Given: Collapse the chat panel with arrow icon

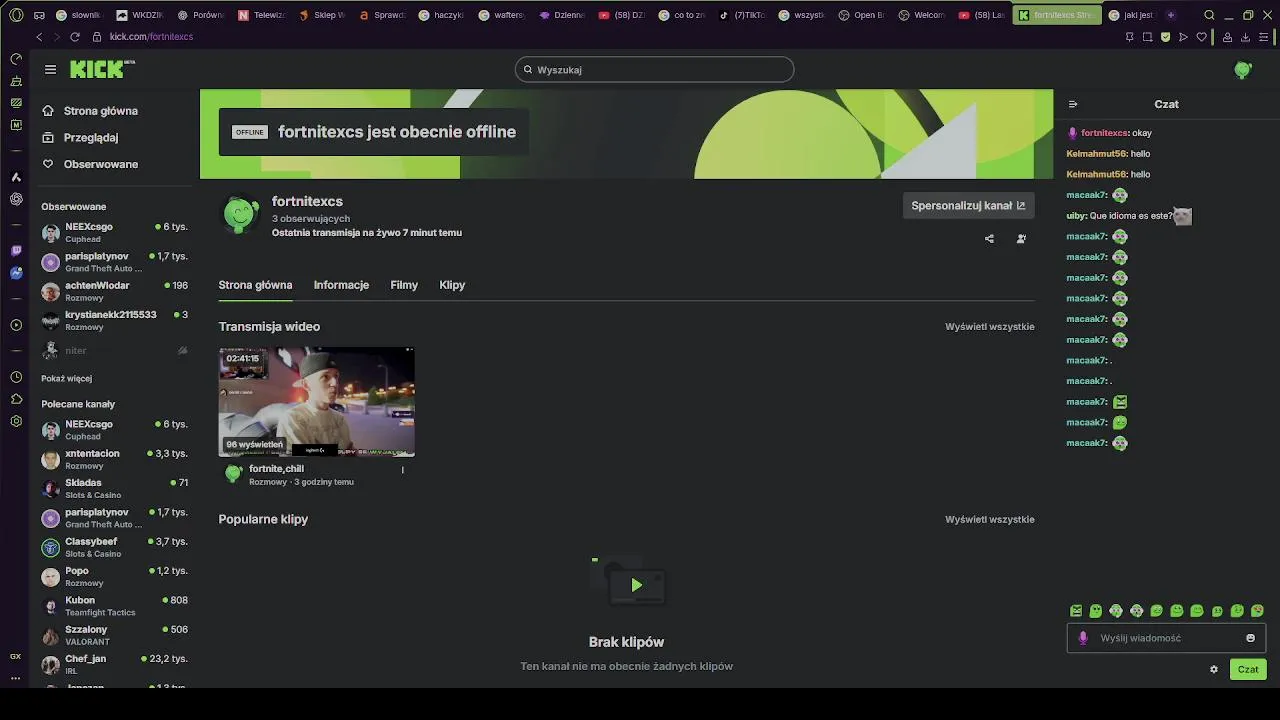Looking at the screenshot, I should click(x=1073, y=104).
